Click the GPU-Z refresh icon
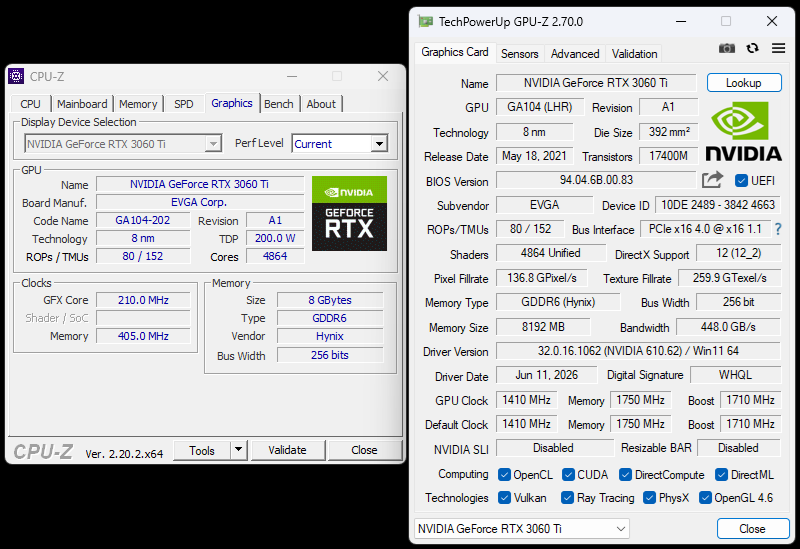The width and height of the screenshot is (800, 549). click(753, 48)
